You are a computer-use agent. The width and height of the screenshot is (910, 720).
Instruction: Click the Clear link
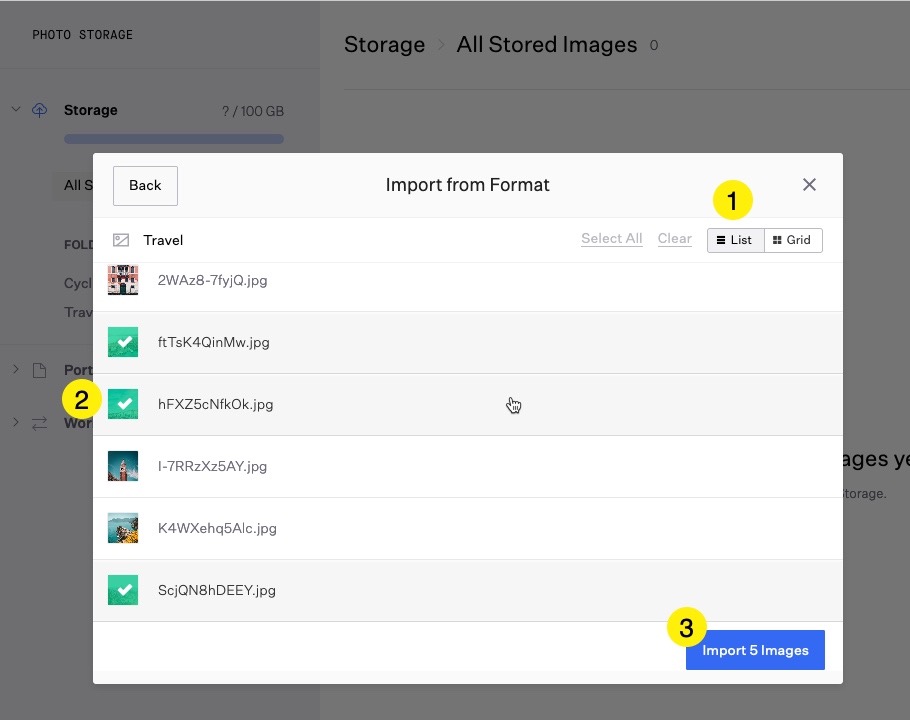point(674,239)
